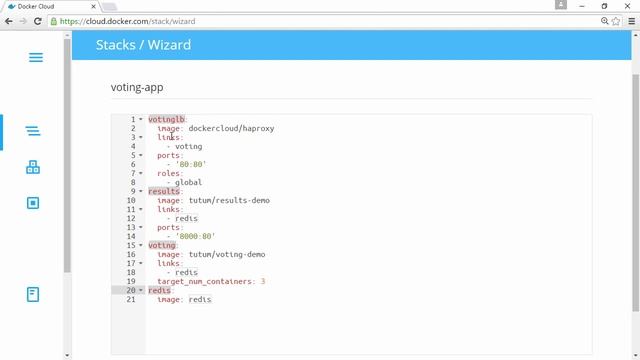Click '- redis' entry on line 12
Image resolution: width=640 pixels, height=360 pixels.
[x=182, y=218]
